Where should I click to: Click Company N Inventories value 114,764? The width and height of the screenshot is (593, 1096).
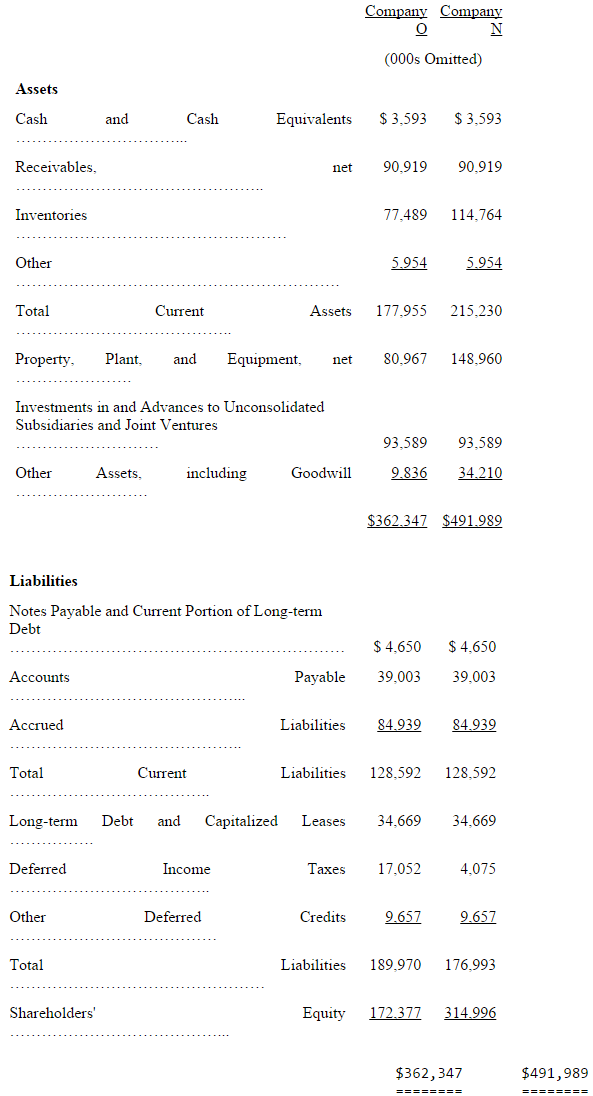pyautogui.click(x=476, y=215)
